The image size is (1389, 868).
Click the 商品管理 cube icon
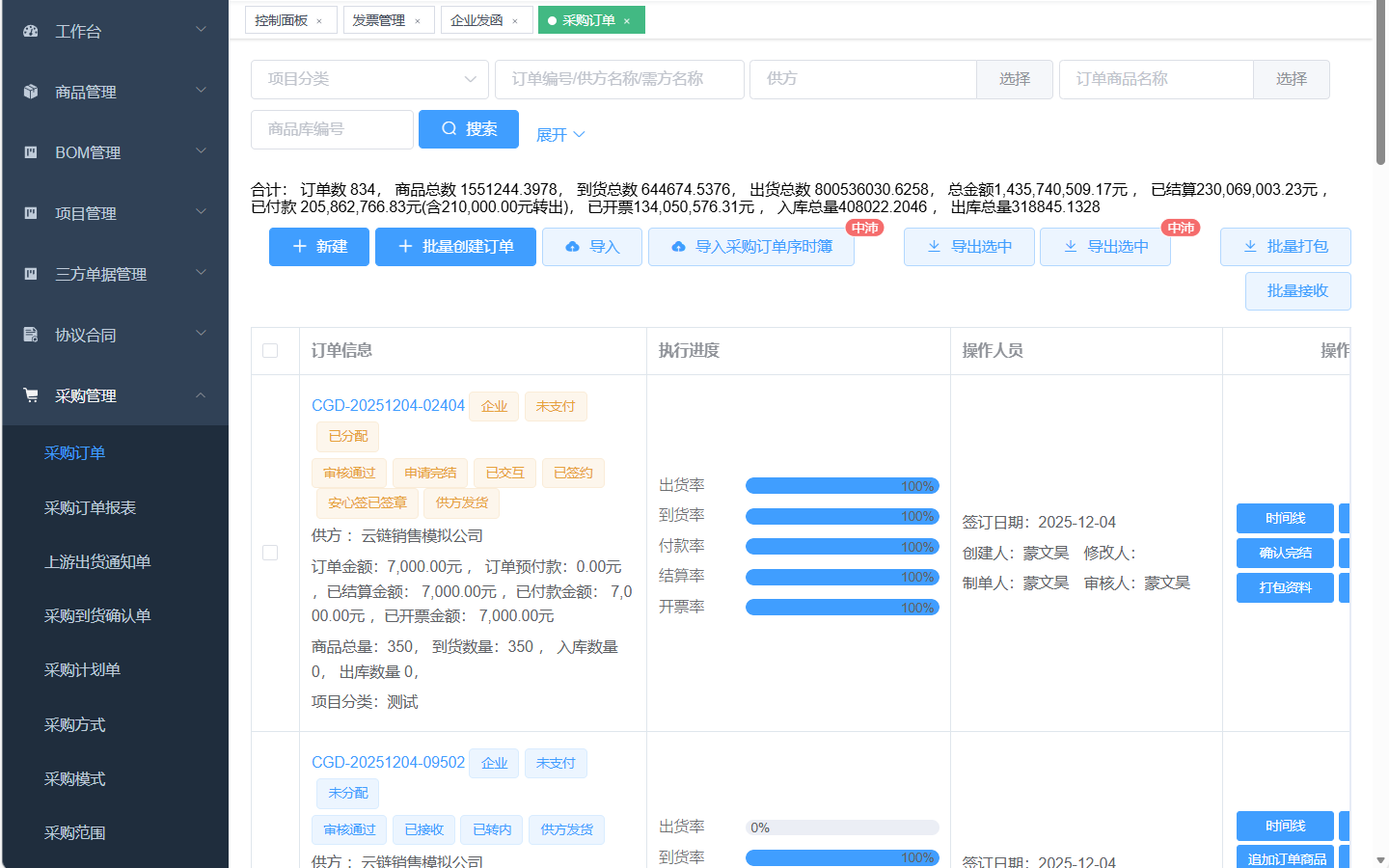31,92
